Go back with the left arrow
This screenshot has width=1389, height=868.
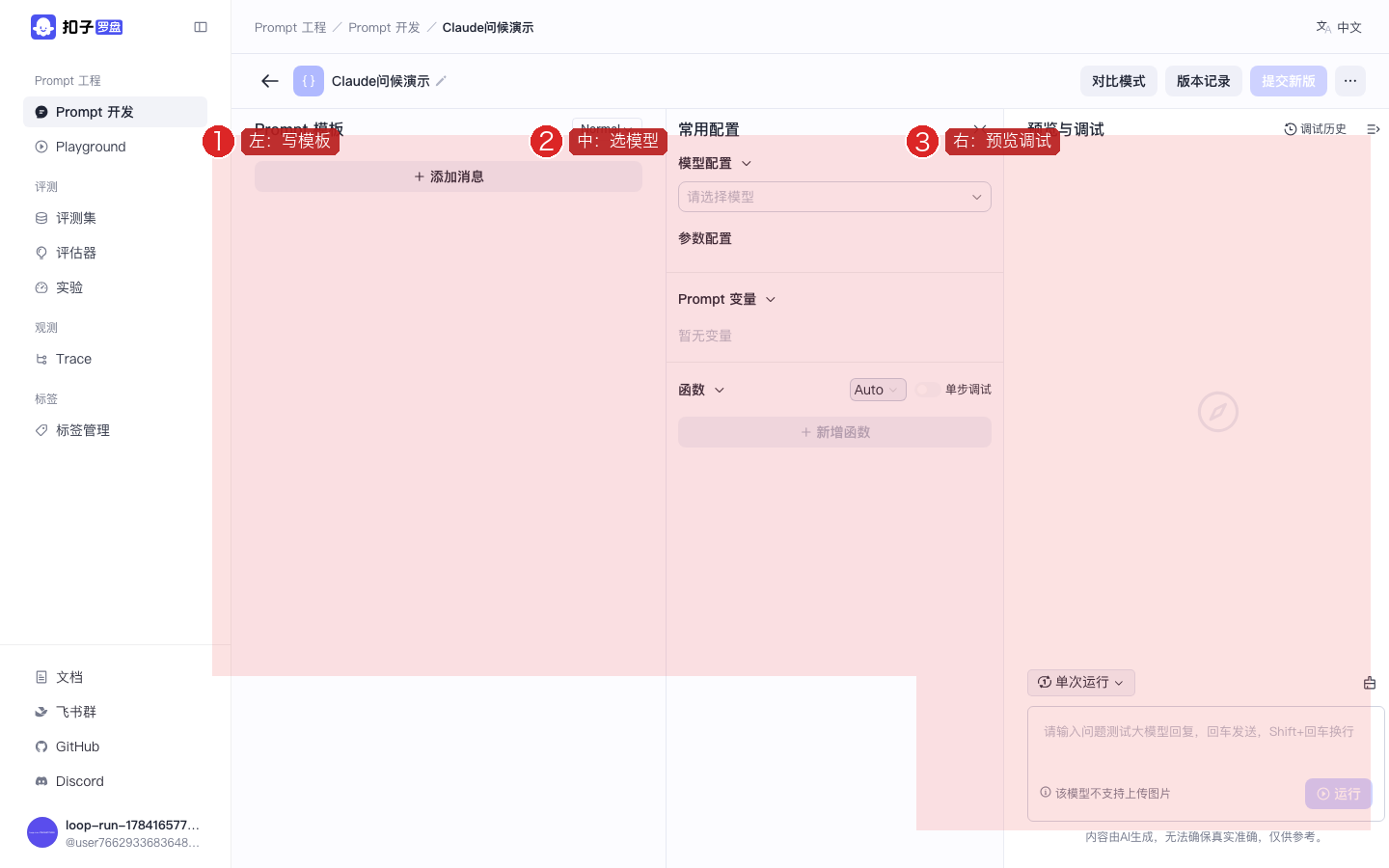point(270,81)
